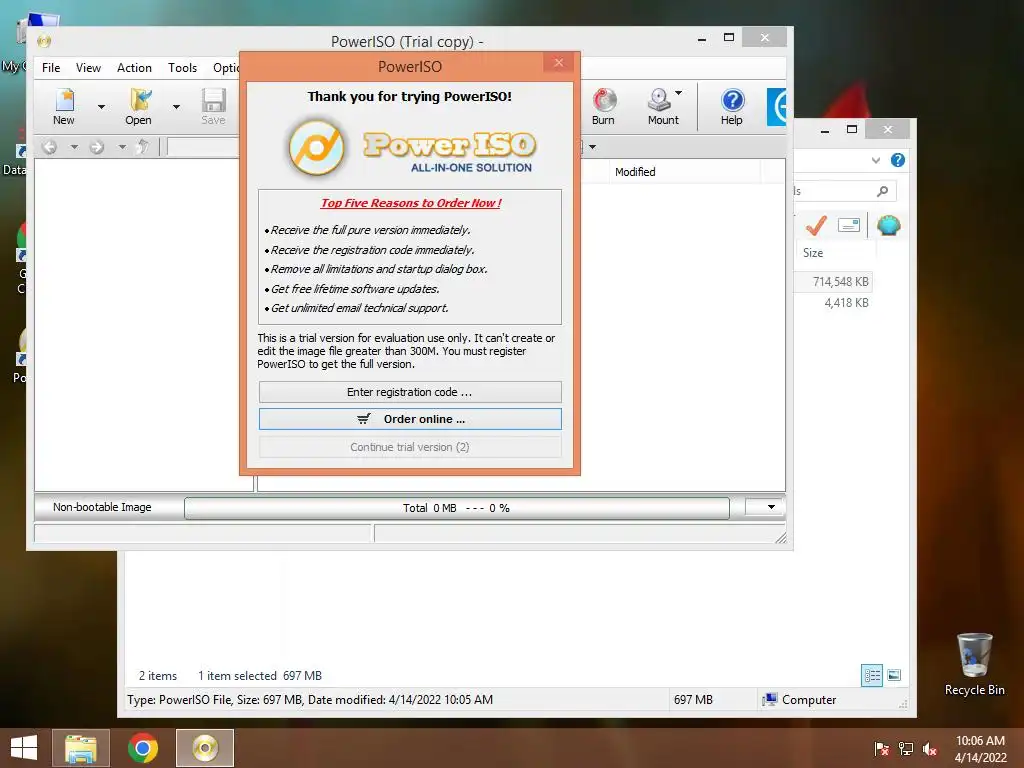Open the Recycle Bin desktop icon
This screenshot has height=768, width=1024.
pos(974,664)
